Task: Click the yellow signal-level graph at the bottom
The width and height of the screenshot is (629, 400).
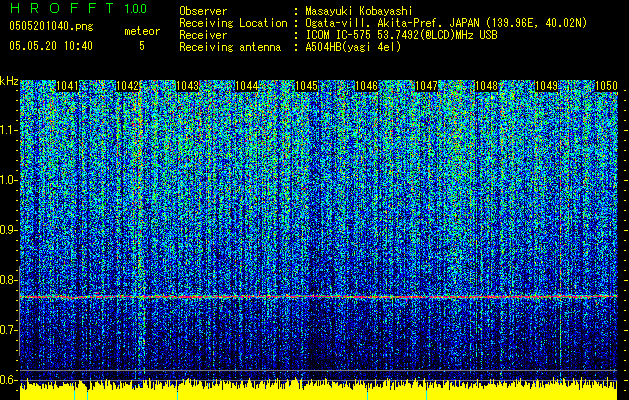Action: pos(319,390)
